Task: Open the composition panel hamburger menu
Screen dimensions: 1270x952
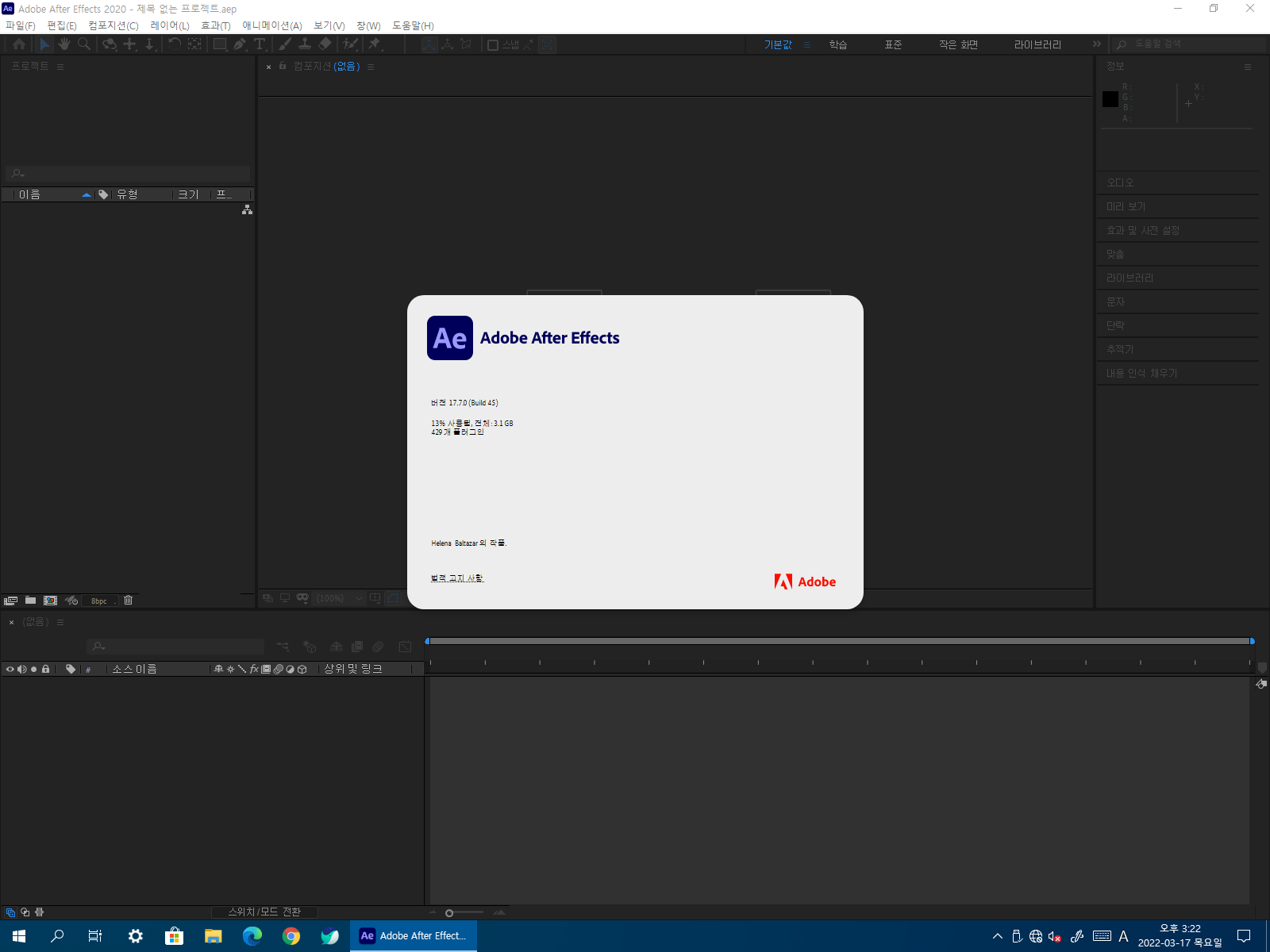Action: pos(371,67)
